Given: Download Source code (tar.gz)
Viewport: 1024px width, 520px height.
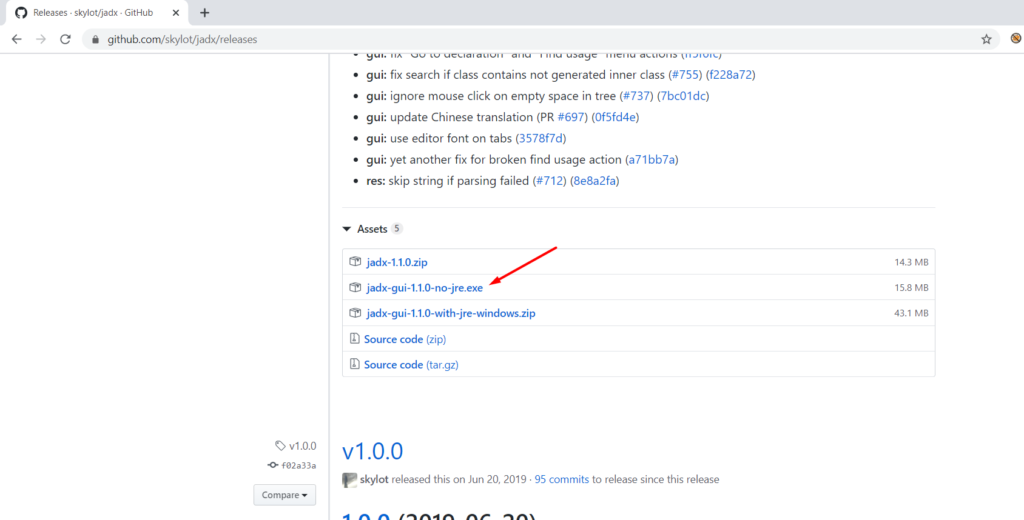Looking at the screenshot, I should click(x=411, y=365).
